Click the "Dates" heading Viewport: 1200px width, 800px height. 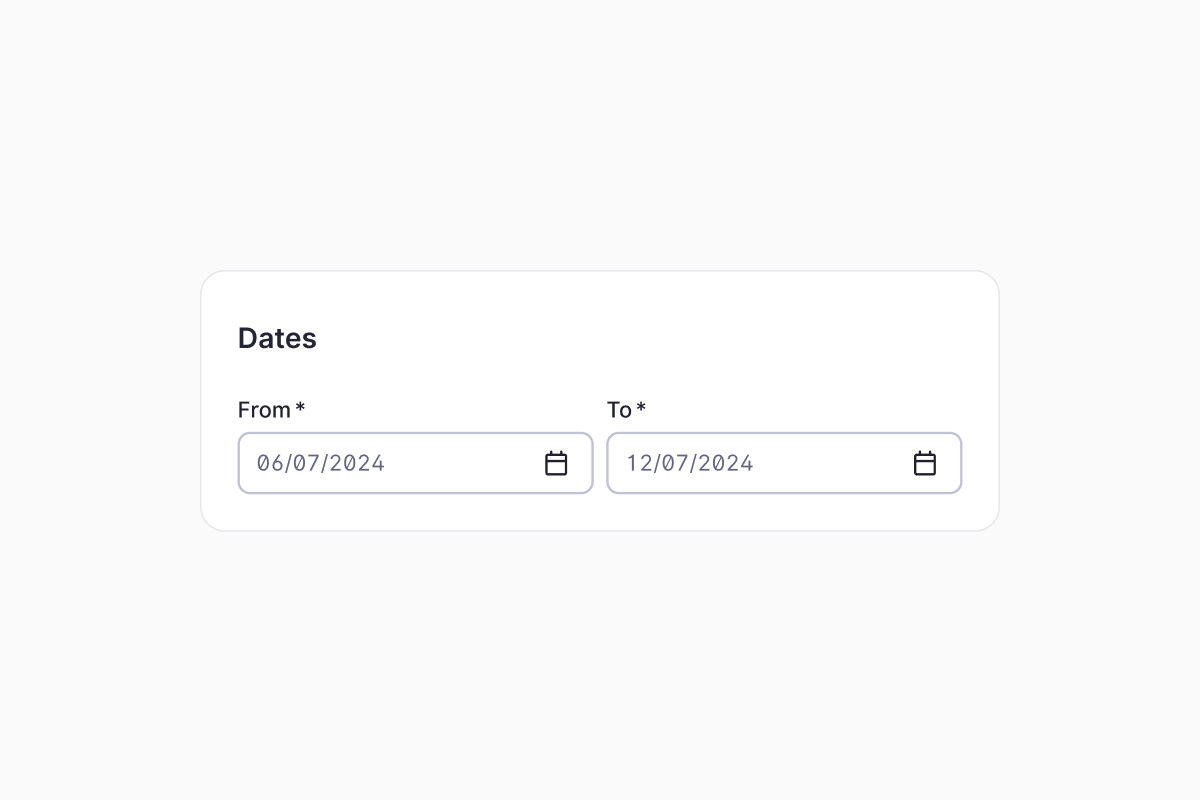[x=277, y=338]
